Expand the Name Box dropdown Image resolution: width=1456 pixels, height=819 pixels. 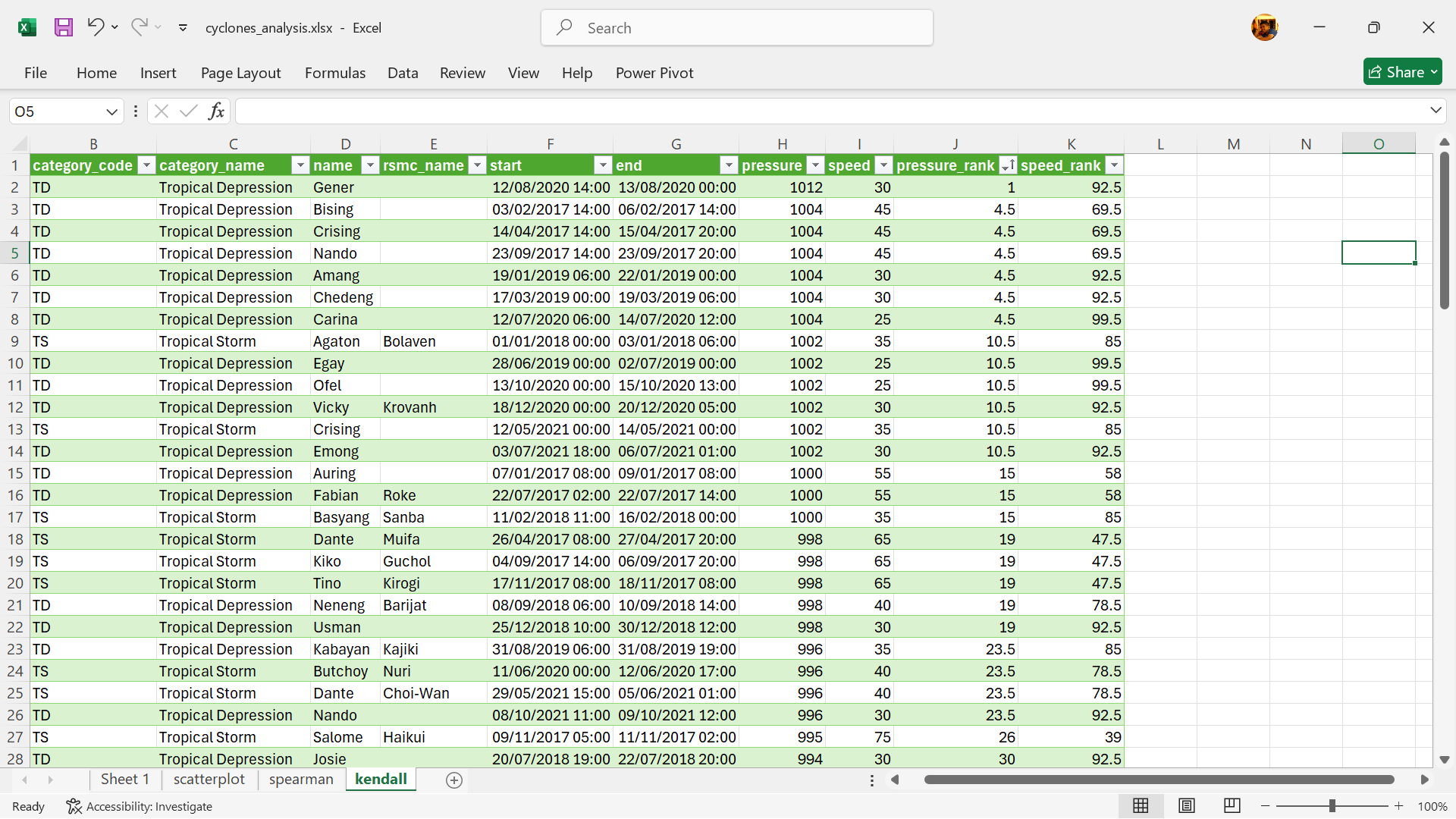[x=111, y=112]
